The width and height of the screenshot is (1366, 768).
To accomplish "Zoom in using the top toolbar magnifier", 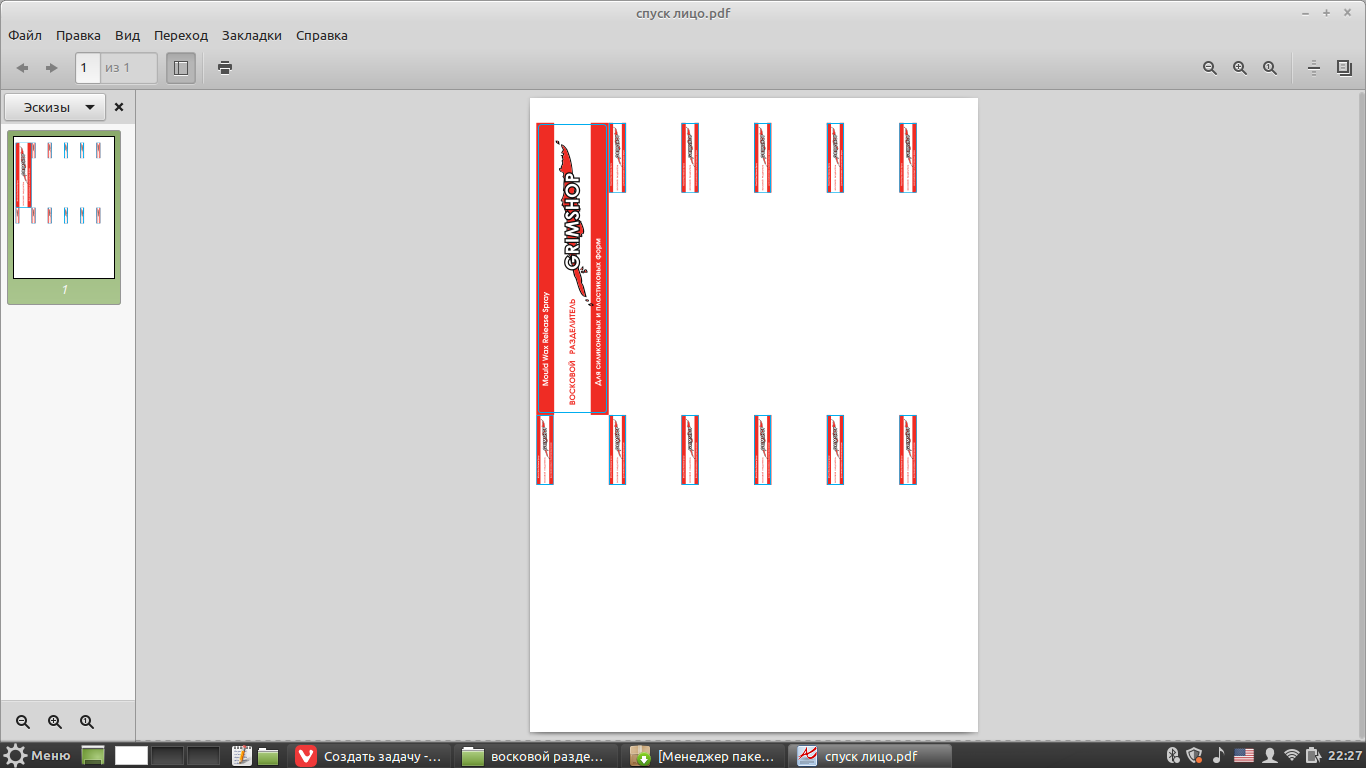I will click(x=1240, y=68).
